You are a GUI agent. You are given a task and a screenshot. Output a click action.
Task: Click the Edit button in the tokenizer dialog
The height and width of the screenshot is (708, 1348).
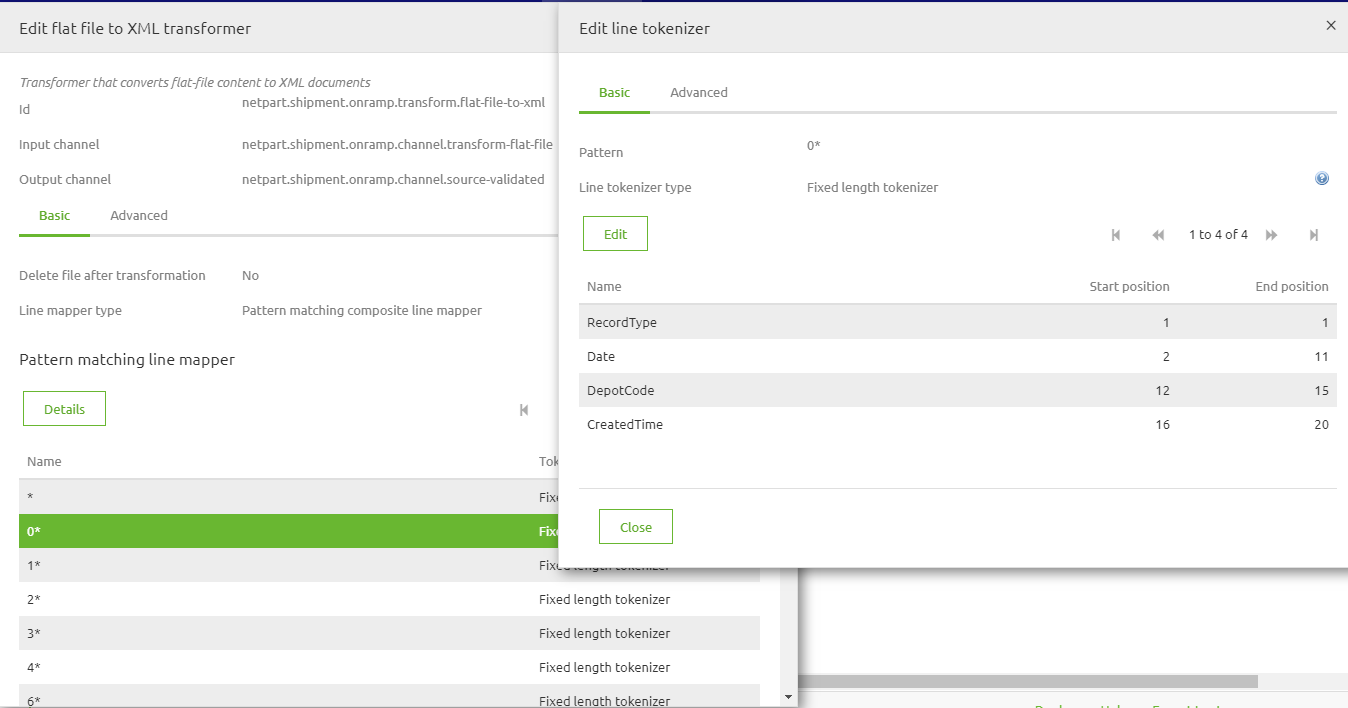point(614,233)
